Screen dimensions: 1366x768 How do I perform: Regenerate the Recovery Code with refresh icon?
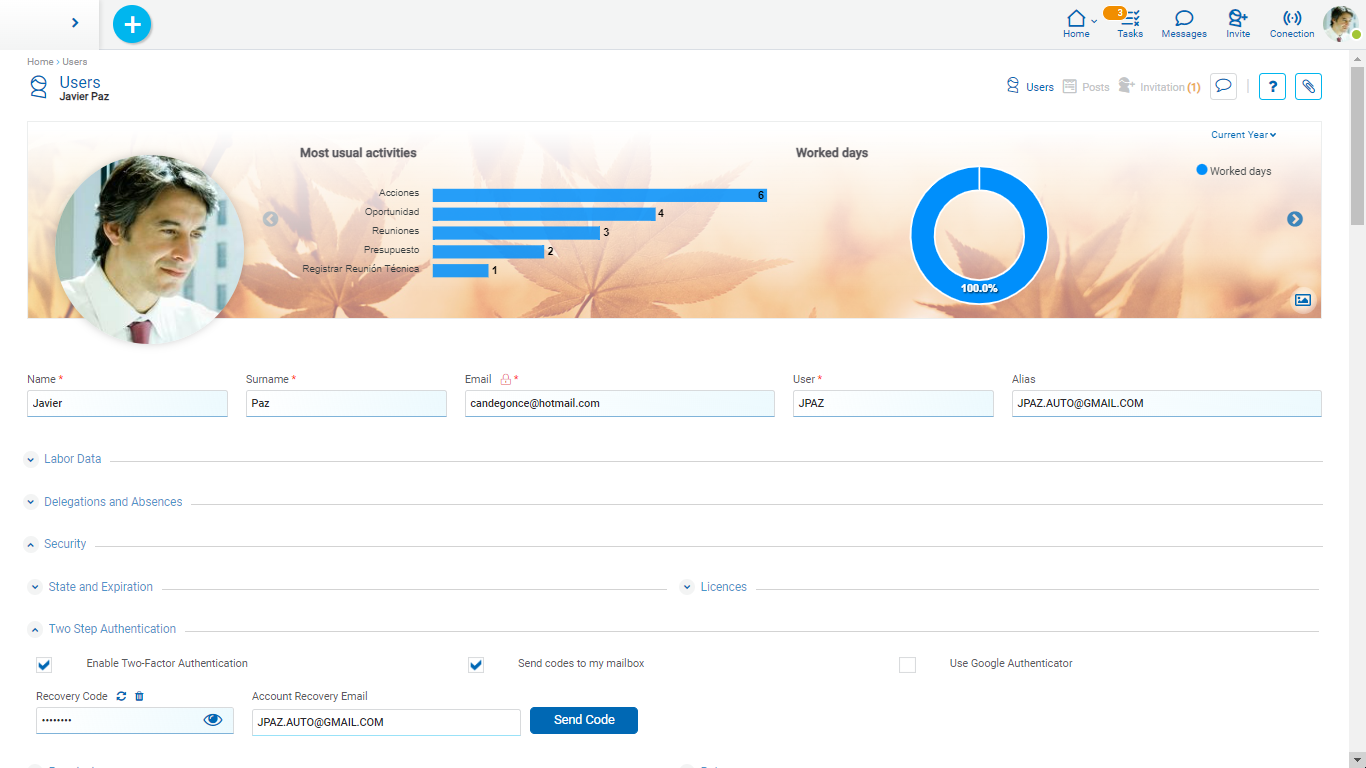(122, 696)
